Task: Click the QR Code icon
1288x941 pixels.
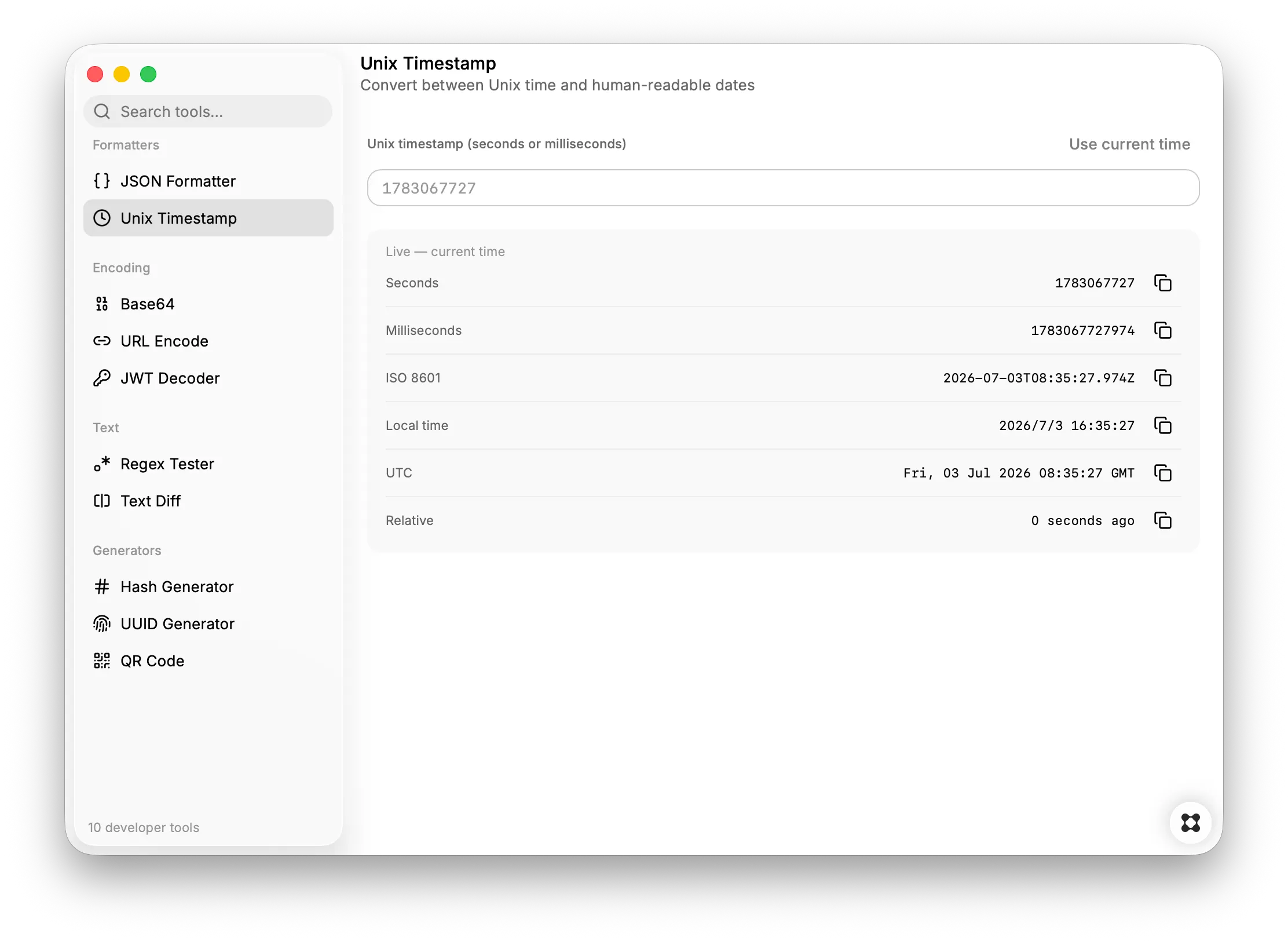Action: [102, 661]
